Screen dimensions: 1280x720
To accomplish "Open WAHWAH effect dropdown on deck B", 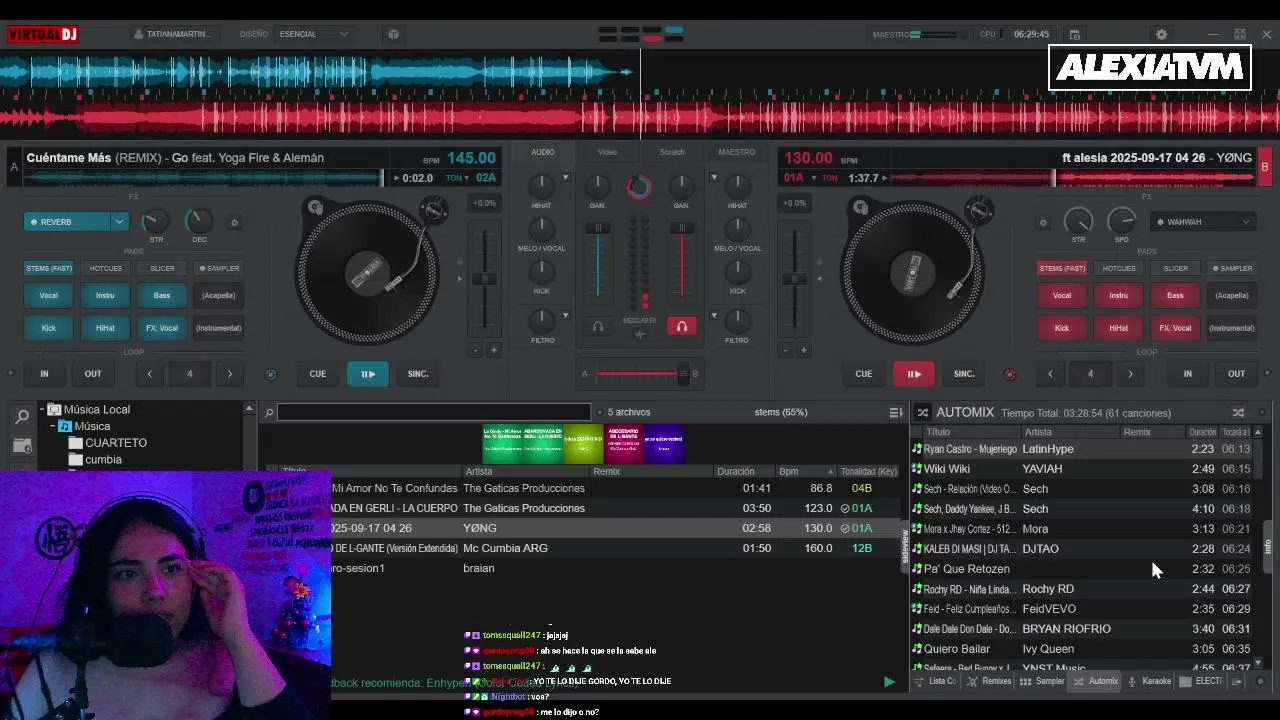I will [1246, 222].
